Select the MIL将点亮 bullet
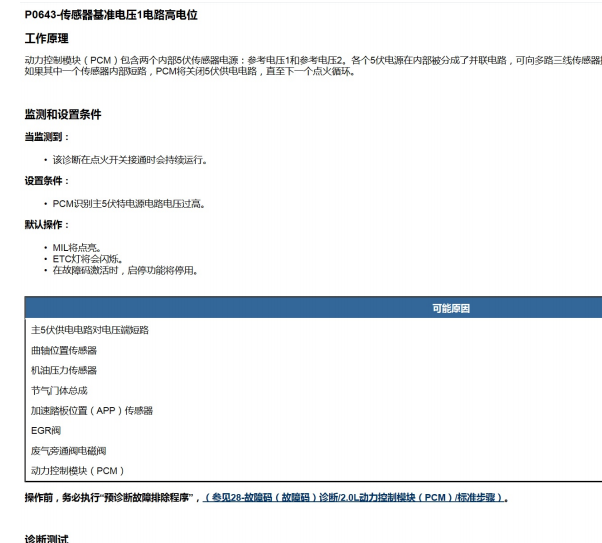602x543 pixels. coord(77,248)
